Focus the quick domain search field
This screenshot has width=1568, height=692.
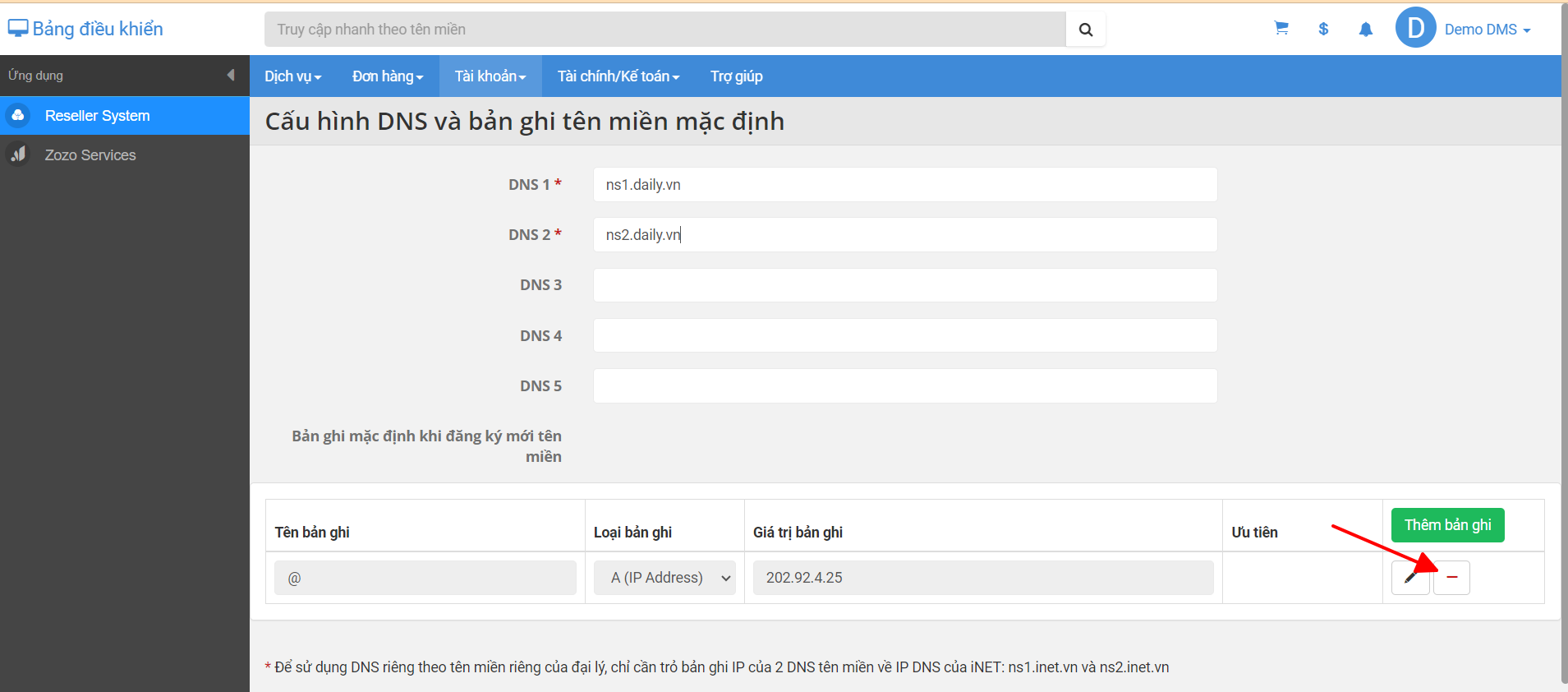click(x=664, y=30)
